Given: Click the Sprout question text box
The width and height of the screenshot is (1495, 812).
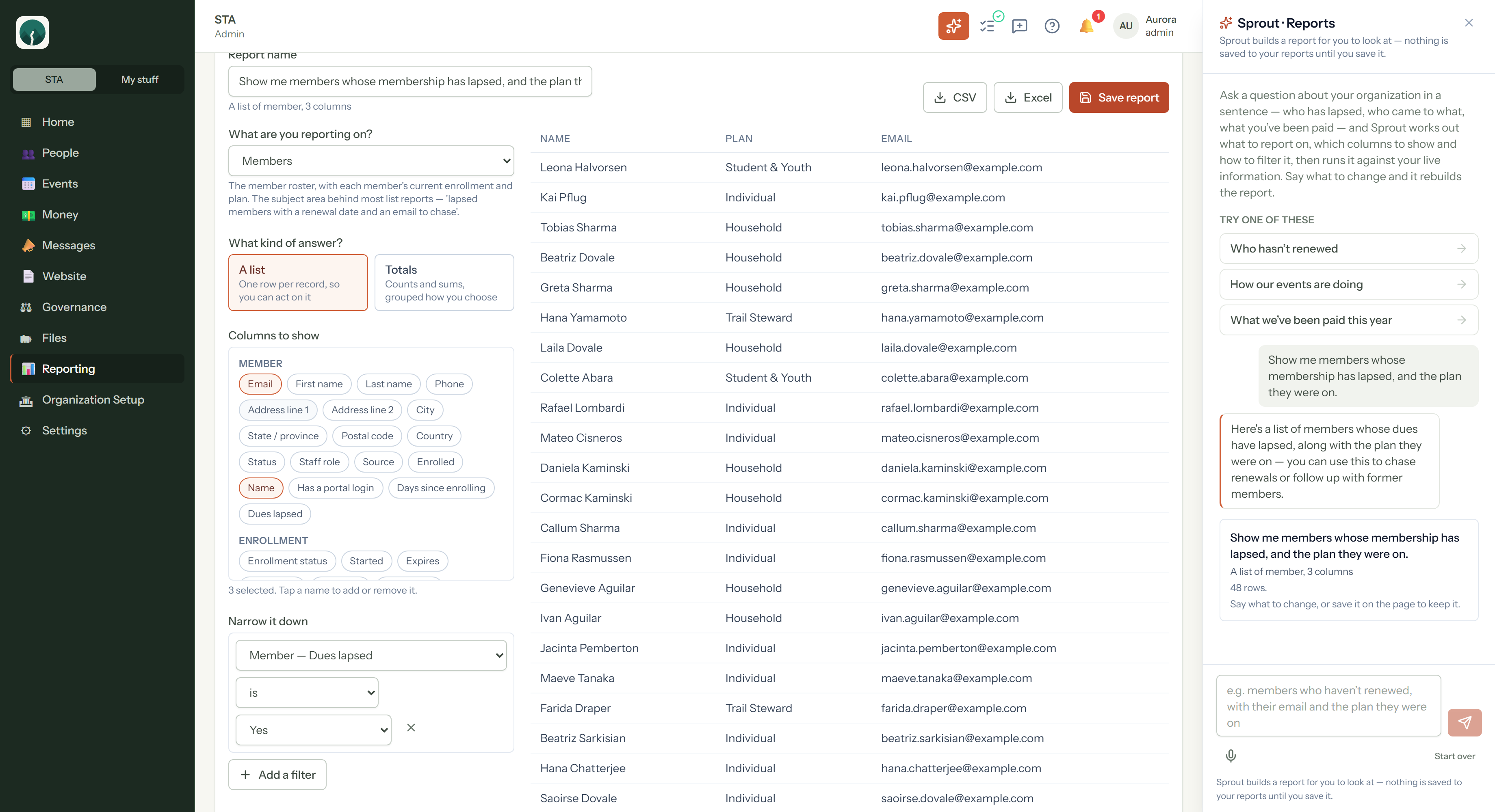Looking at the screenshot, I should tap(1328, 705).
